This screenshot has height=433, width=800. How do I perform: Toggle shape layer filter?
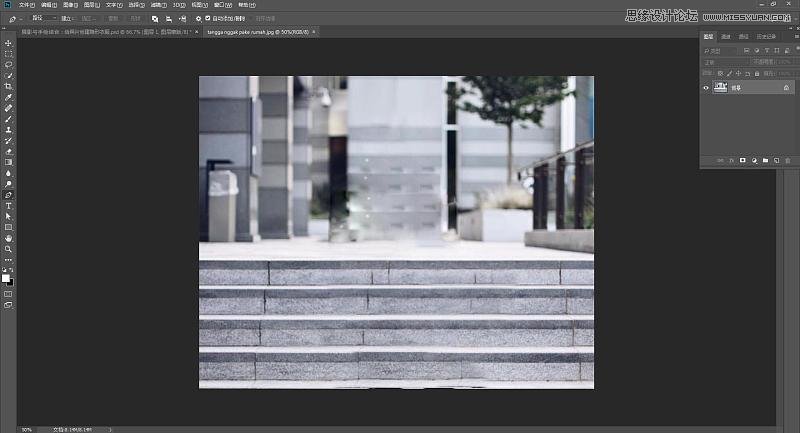click(x=777, y=50)
